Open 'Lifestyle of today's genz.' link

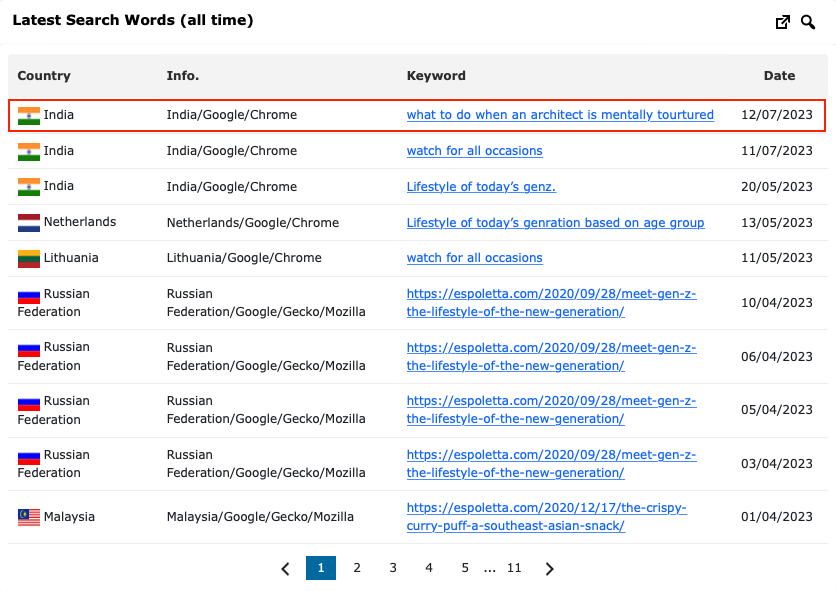click(481, 187)
